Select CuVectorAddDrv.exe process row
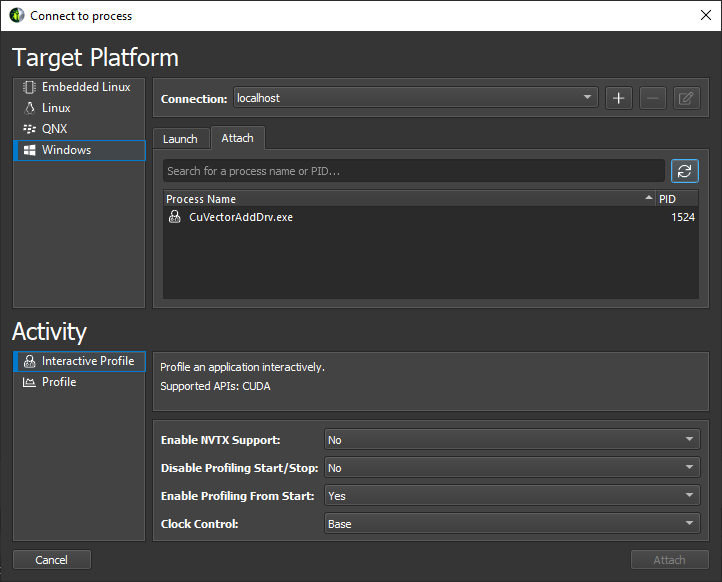 [430, 217]
